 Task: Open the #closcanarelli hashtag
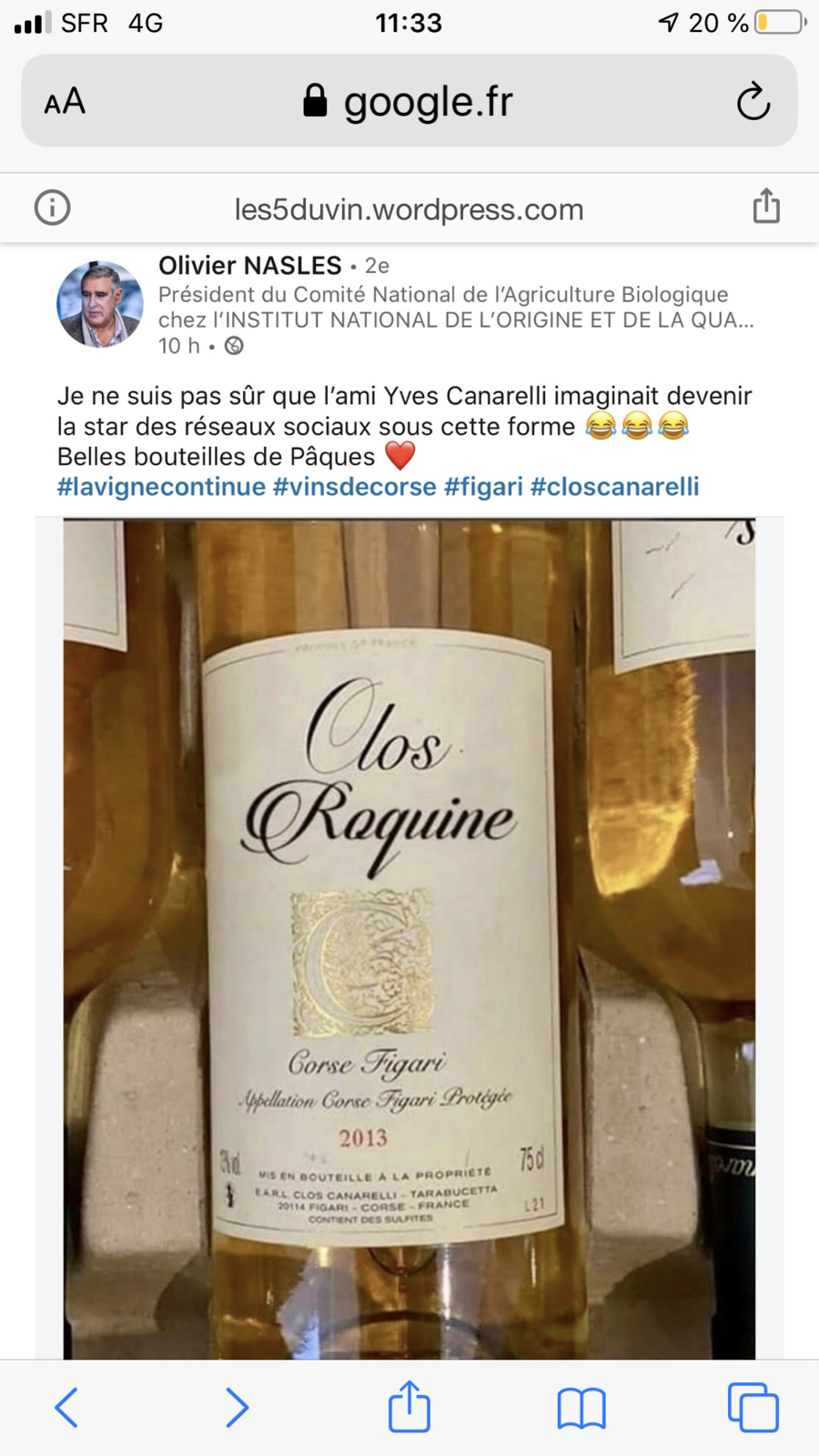tap(615, 487)
